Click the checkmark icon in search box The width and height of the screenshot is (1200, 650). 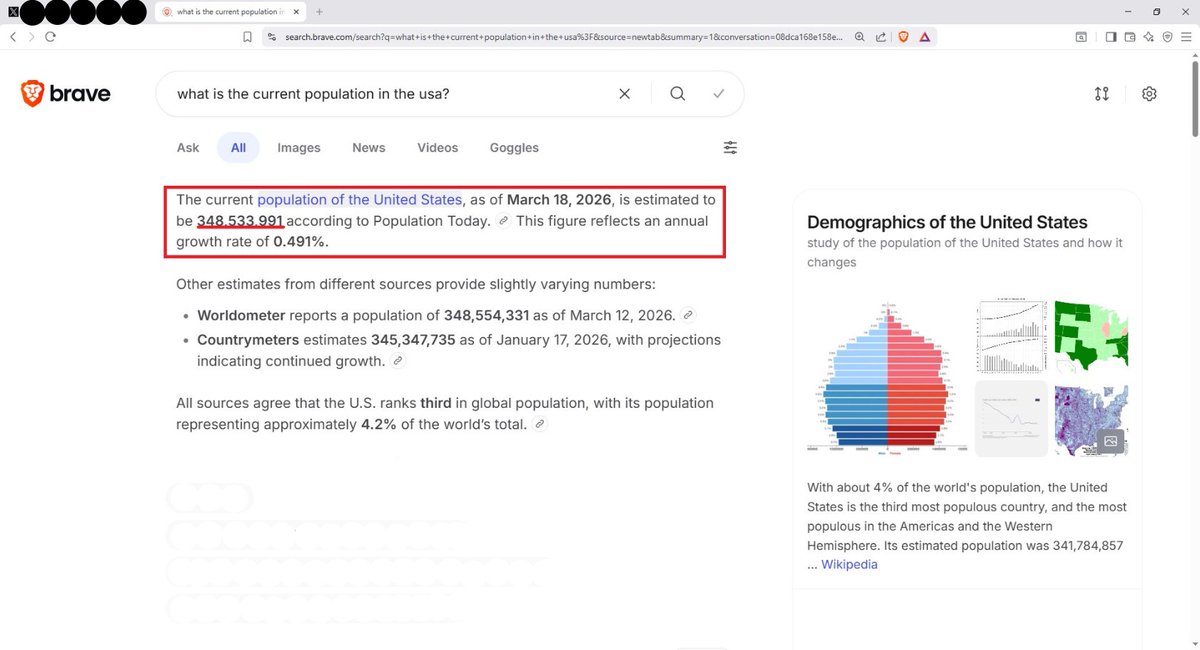coord(718,94)
